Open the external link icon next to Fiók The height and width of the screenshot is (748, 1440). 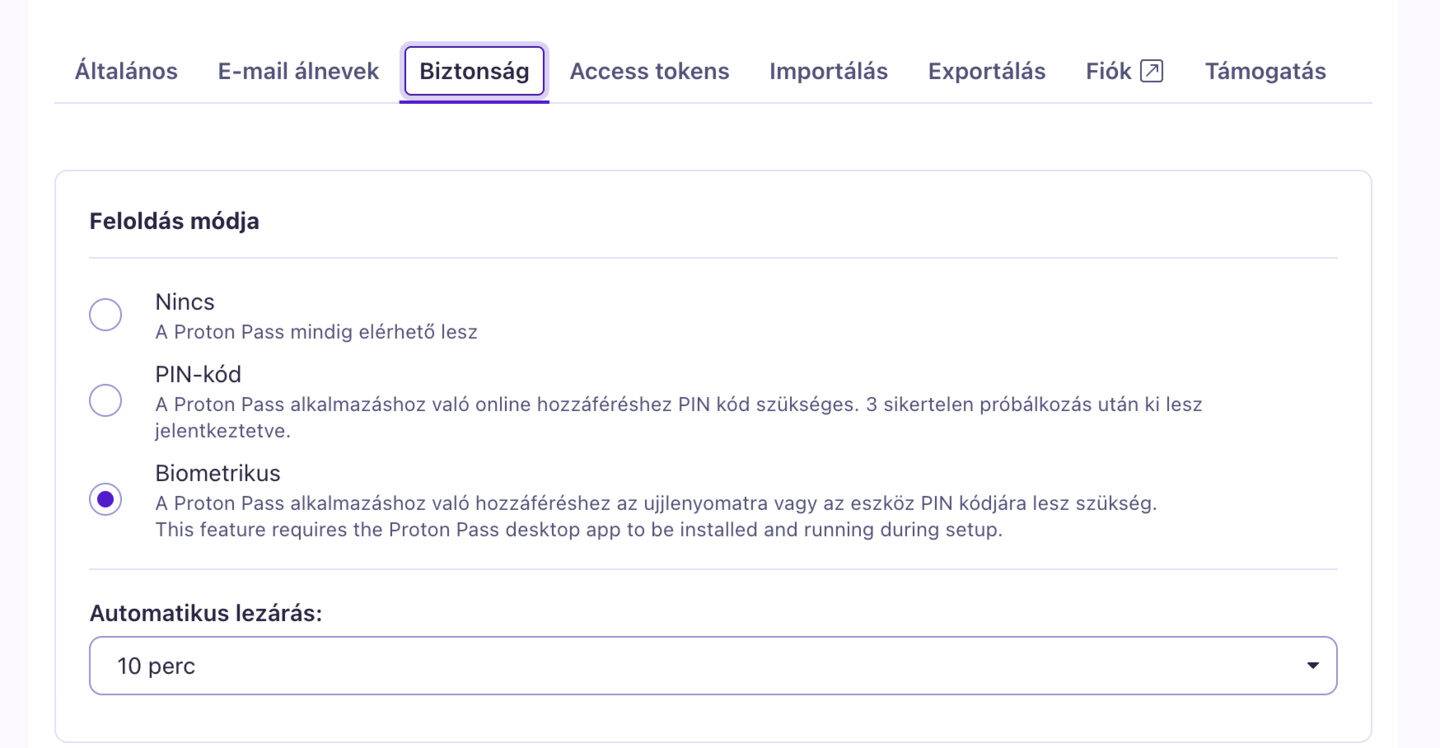1152,71
